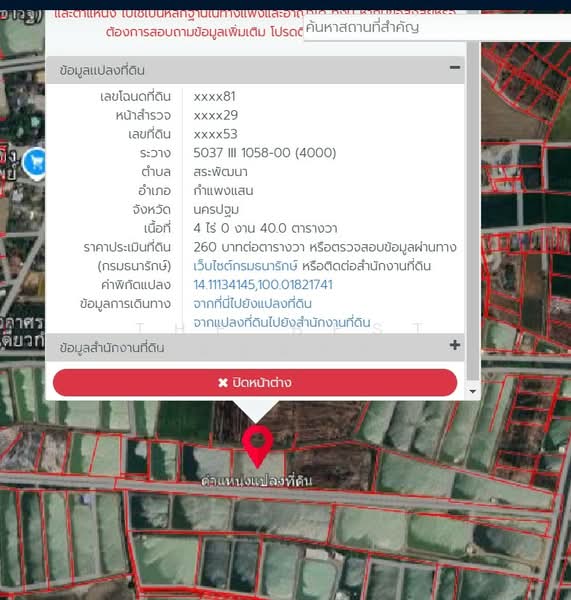
Task: Select the 260 บาทต่อตารางวา appraisal price text
Action: (x=248, y=247)
